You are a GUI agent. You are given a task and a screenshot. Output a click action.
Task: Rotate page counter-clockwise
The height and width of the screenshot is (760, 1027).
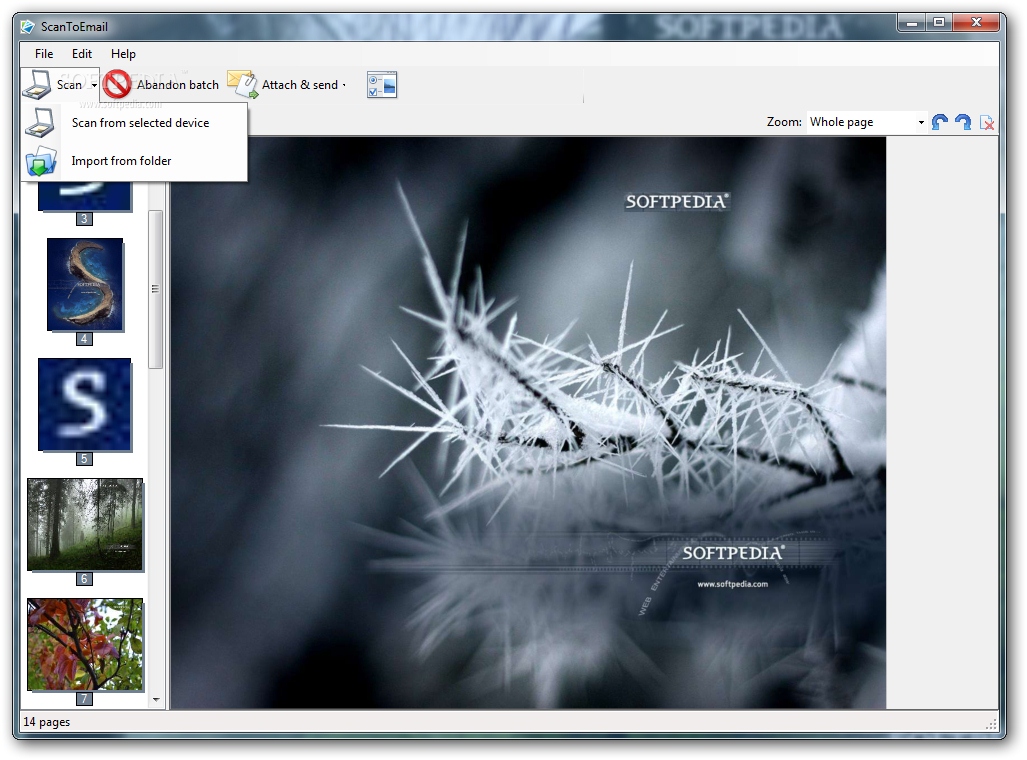[x=940, y=122]
